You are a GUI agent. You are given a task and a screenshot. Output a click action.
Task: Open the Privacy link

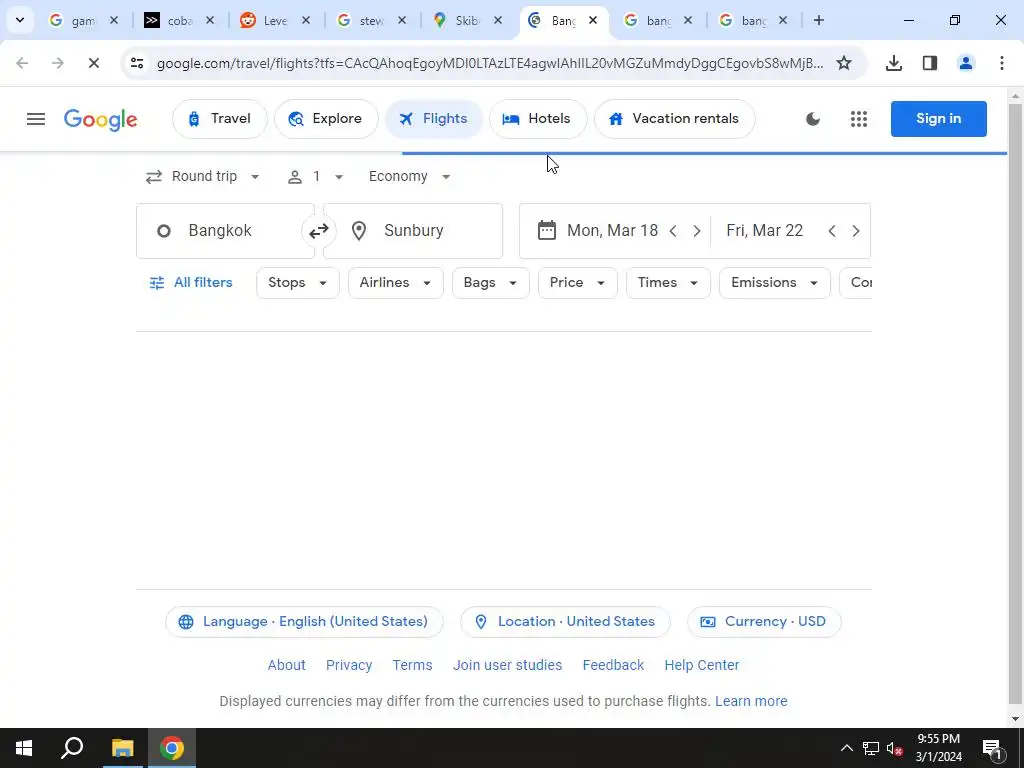349,665
